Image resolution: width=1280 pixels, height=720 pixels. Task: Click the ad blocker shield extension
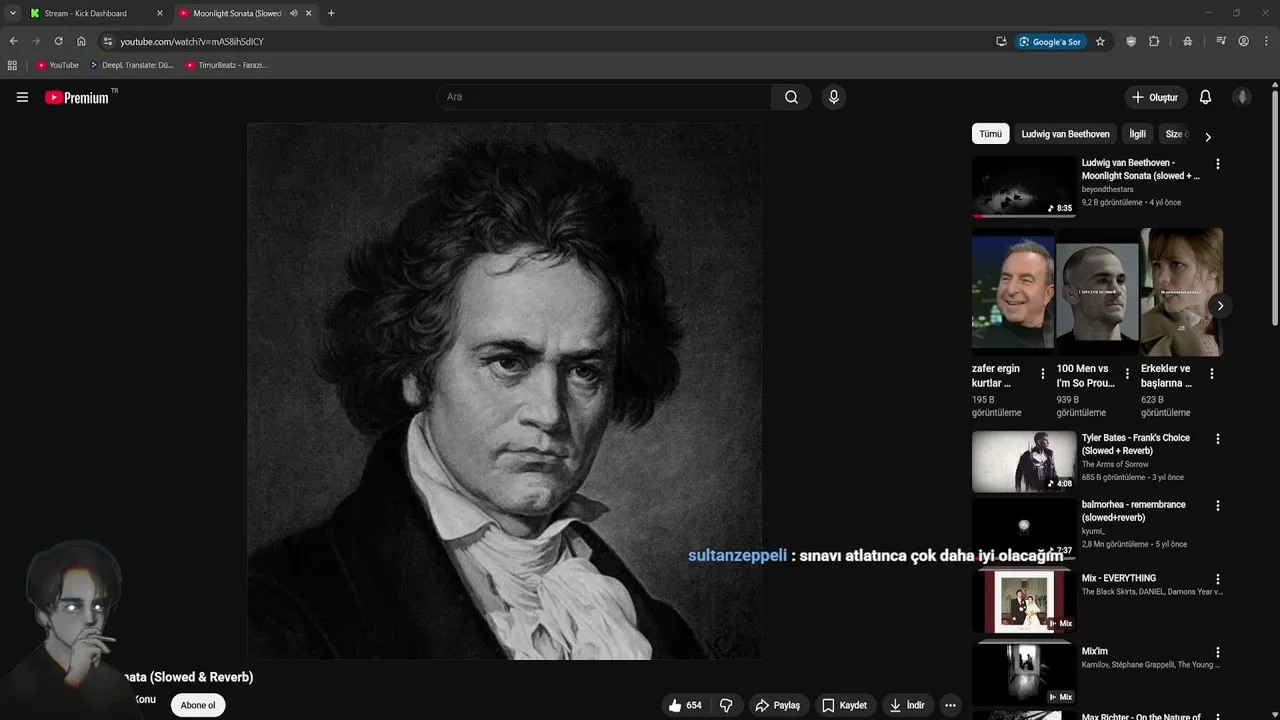(x=1131, y=41)
